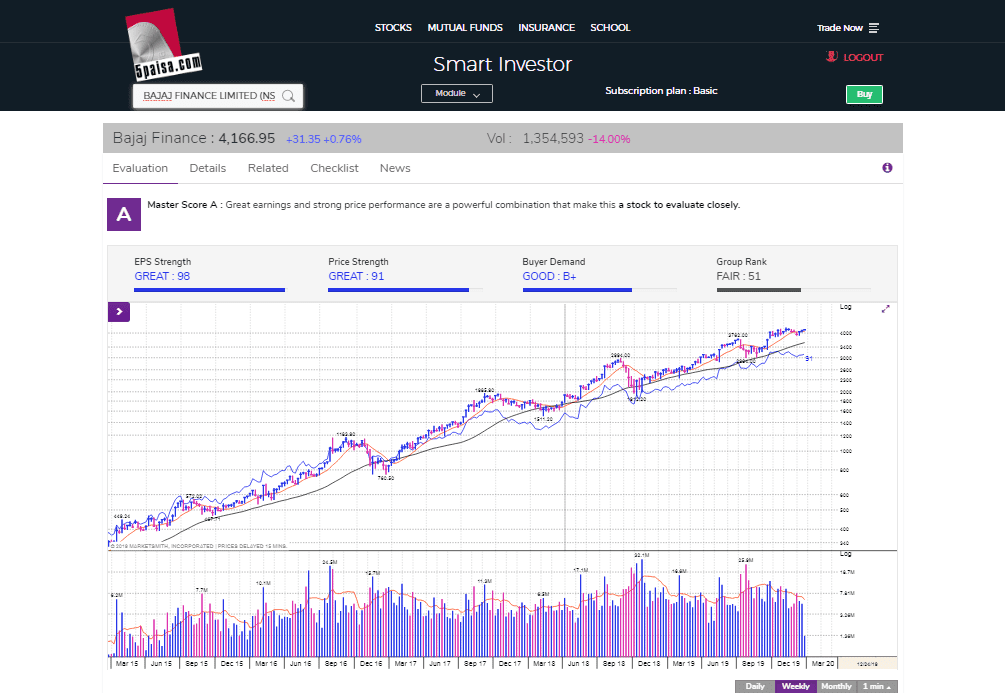Click 'Subscription plan : Basic' text
This screenshot has width=1005, height=693.
(x=661, y=90)
